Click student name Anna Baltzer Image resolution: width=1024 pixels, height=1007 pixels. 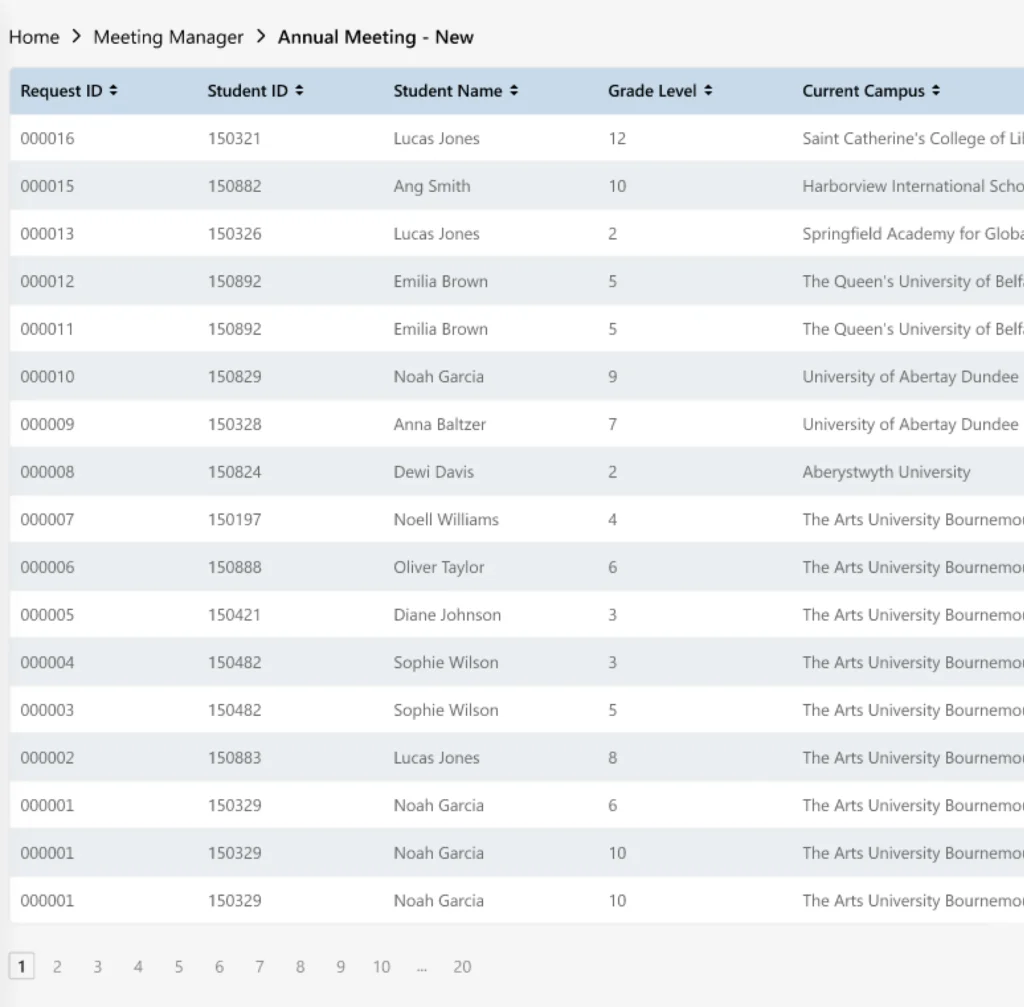(x=440, y=424)
